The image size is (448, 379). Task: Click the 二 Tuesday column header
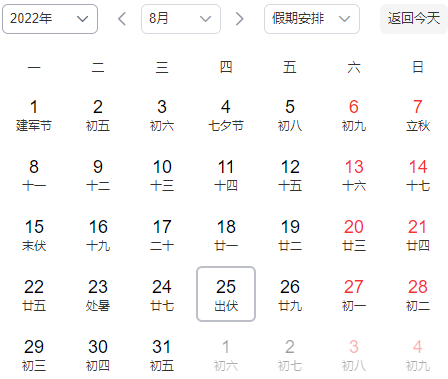tap(98, 67)
